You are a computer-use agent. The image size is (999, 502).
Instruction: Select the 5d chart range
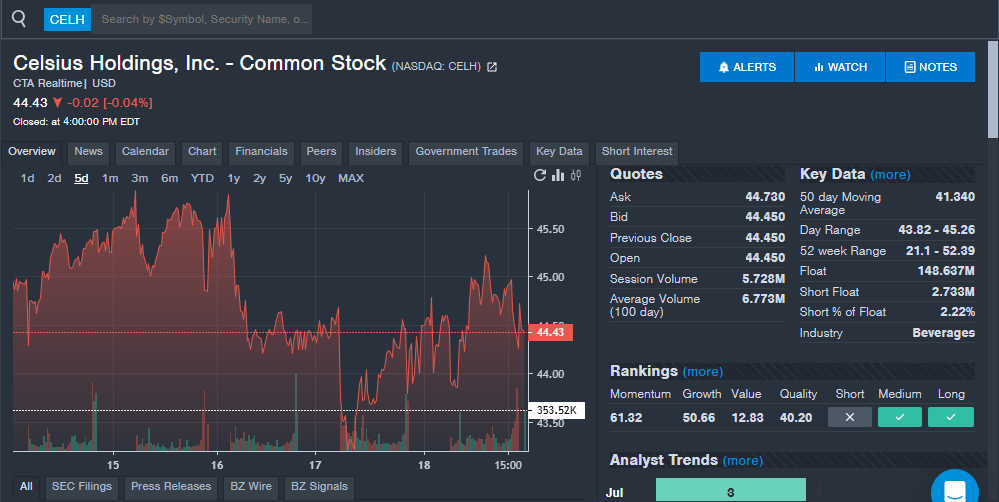(x=81, y=178)
